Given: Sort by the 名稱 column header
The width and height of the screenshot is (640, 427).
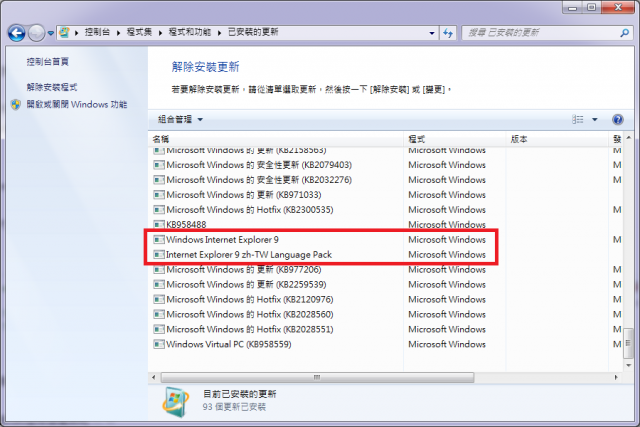Looking at the screenshot, I should [276, 139].
